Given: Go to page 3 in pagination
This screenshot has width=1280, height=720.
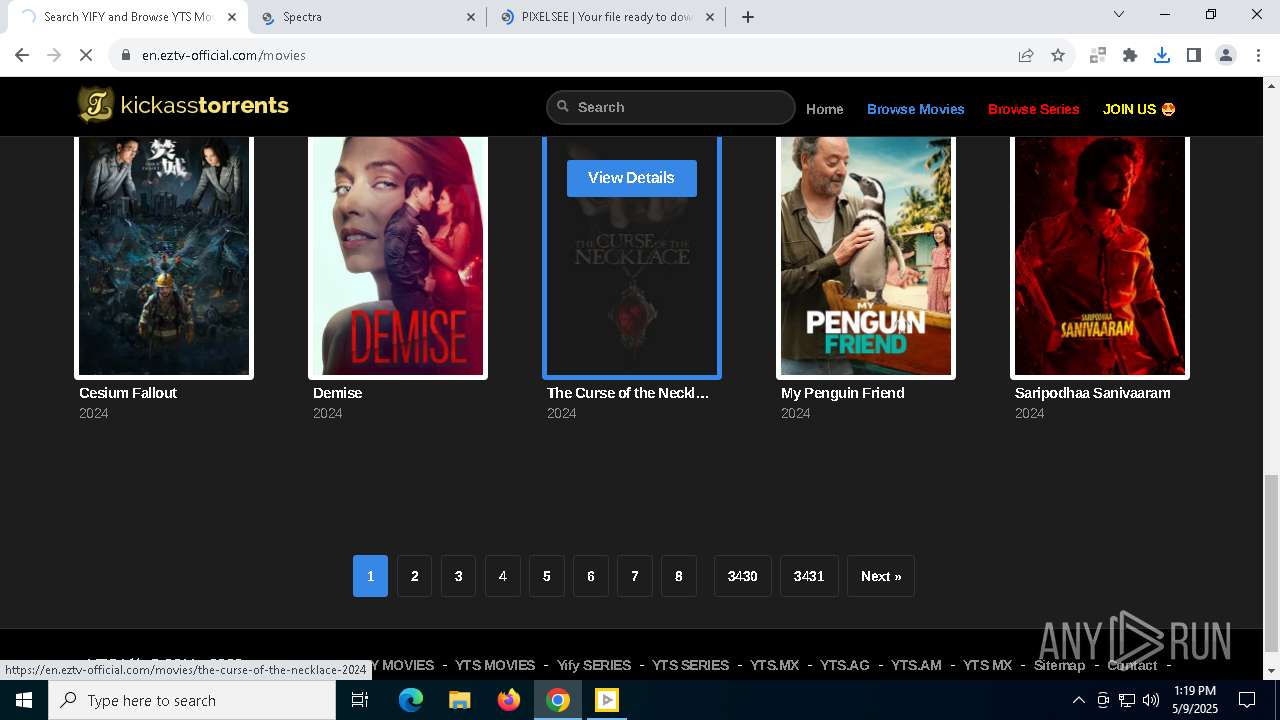Looking at the screenshot, I should (x=458, y=576).
